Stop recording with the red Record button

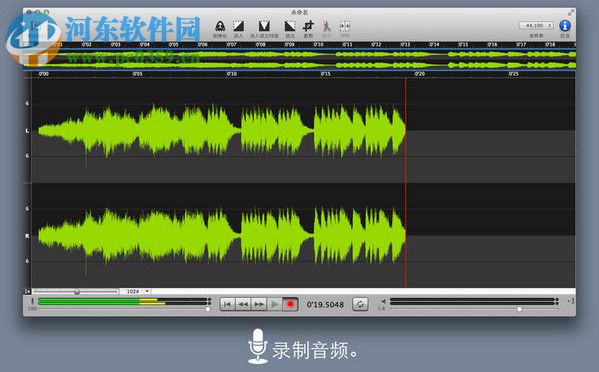[290, 304]
